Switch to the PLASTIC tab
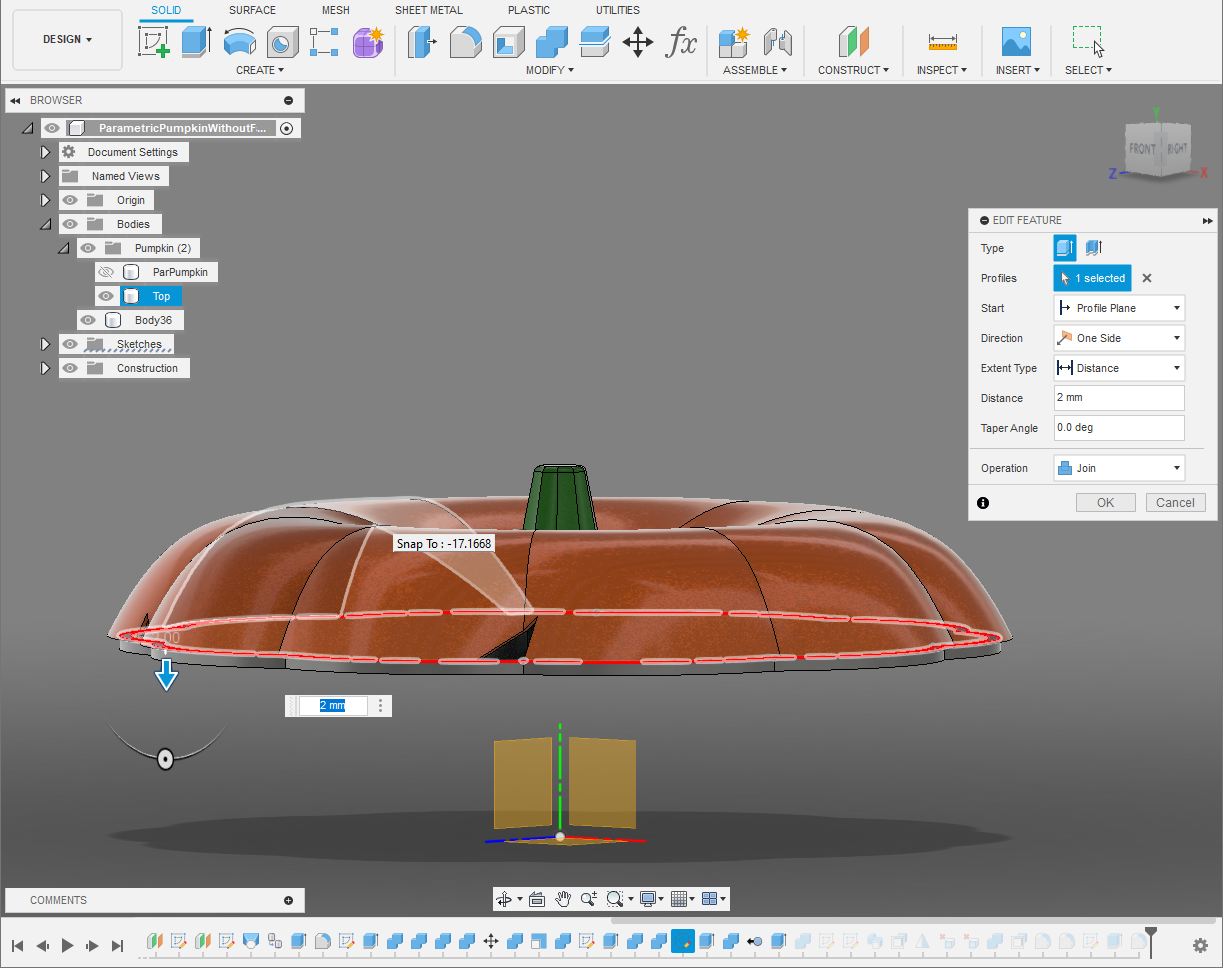 click(529, 10)
